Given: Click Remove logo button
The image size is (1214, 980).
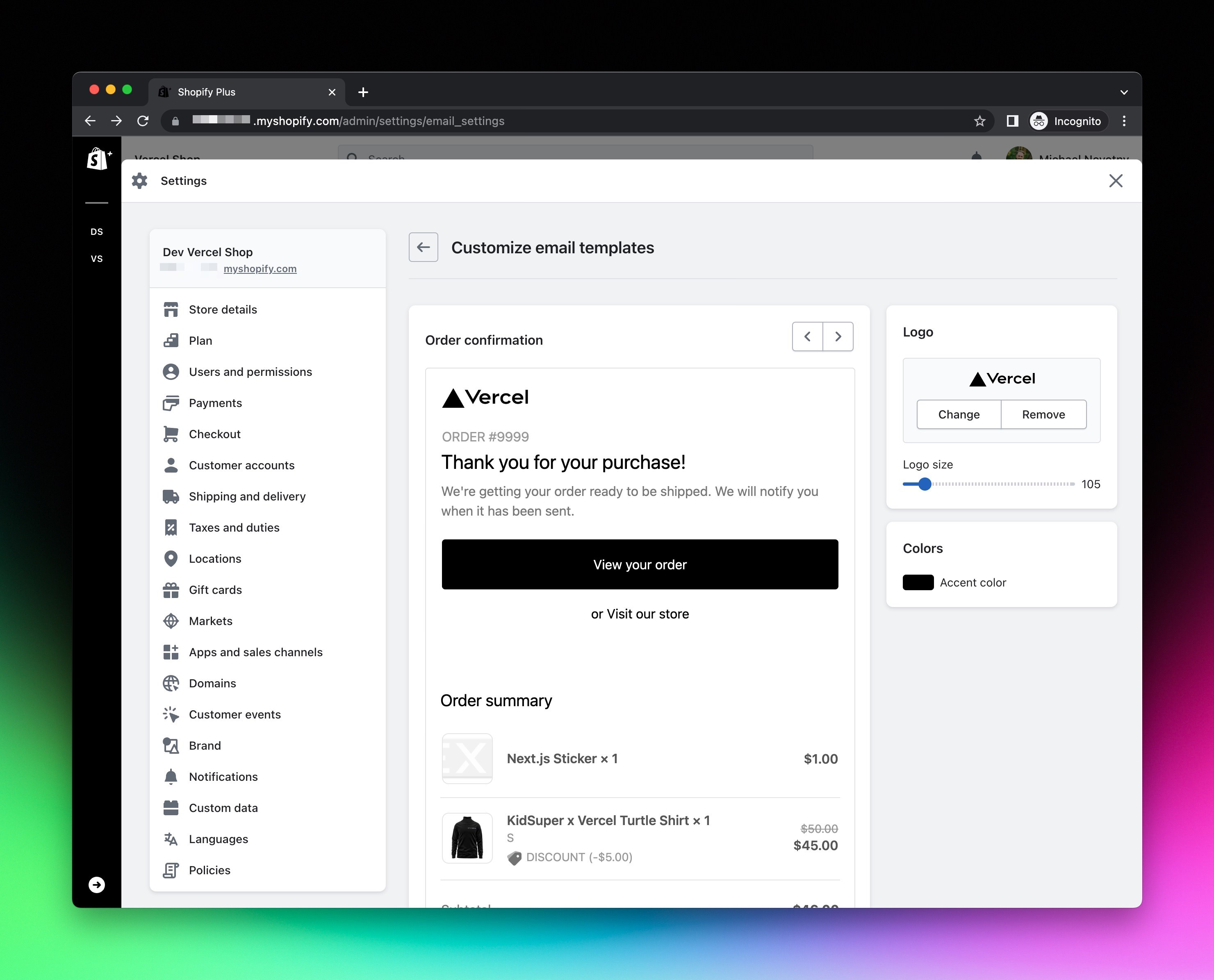Looking at the screenshot, I should 1043,414.
